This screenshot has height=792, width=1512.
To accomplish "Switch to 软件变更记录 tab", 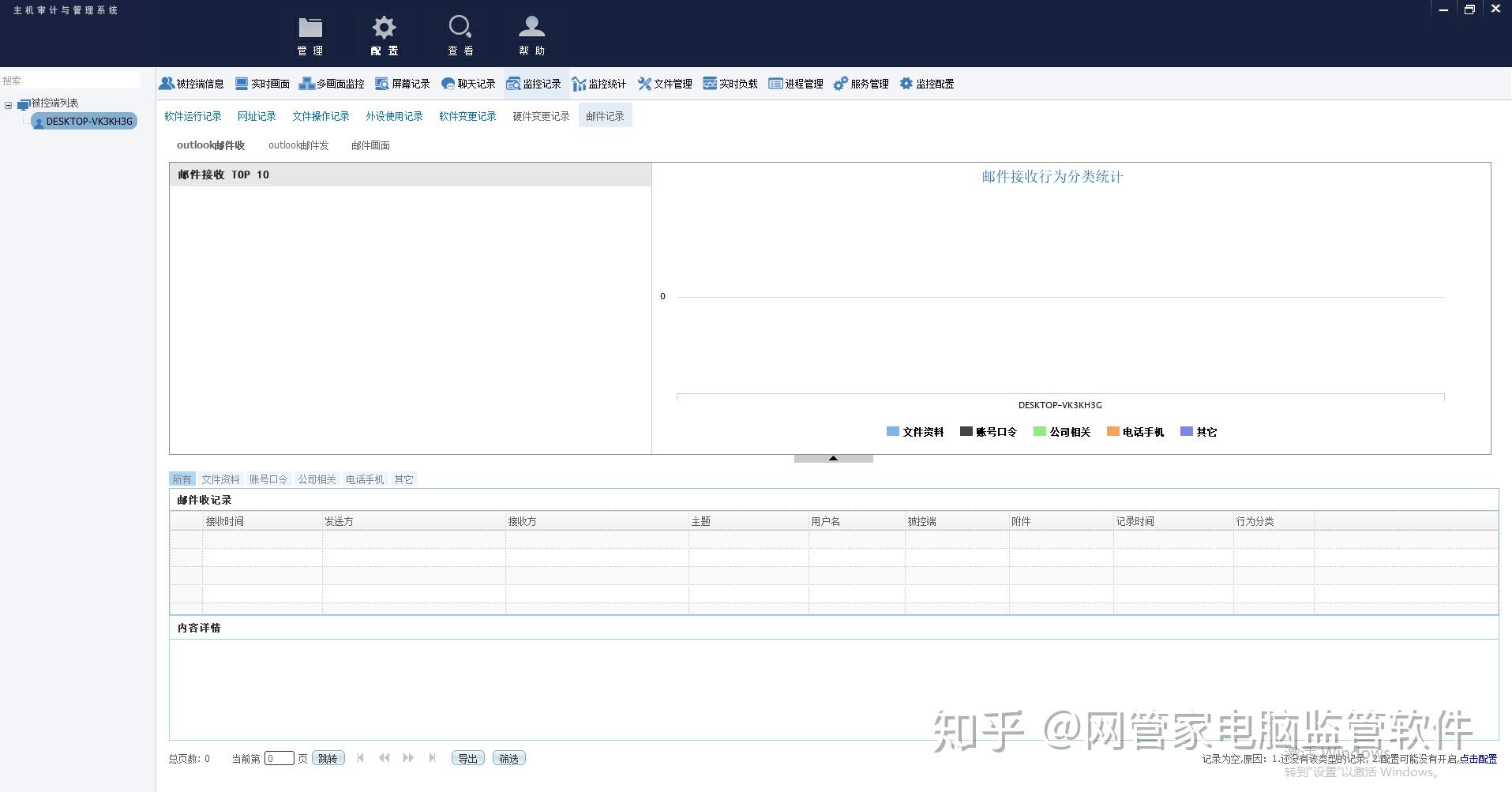I will 467,116.
